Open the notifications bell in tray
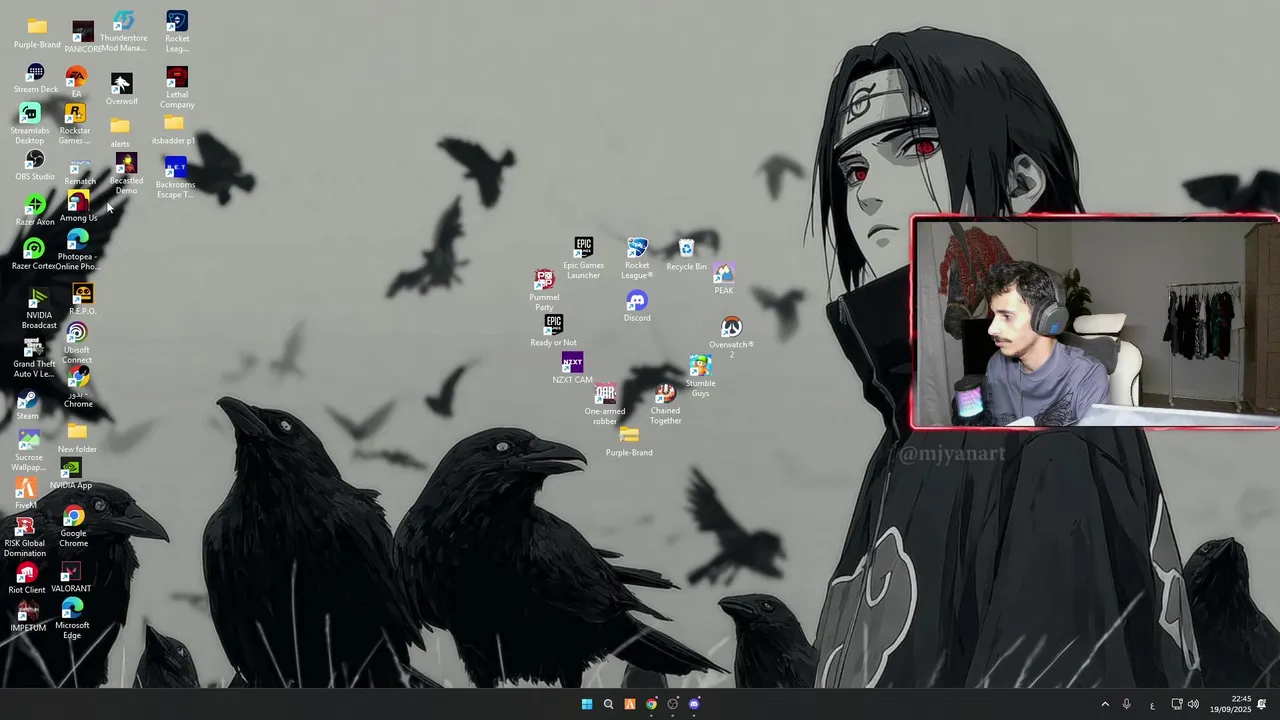This screenshot has height=720, width=1280. [x=1262, y=704]
